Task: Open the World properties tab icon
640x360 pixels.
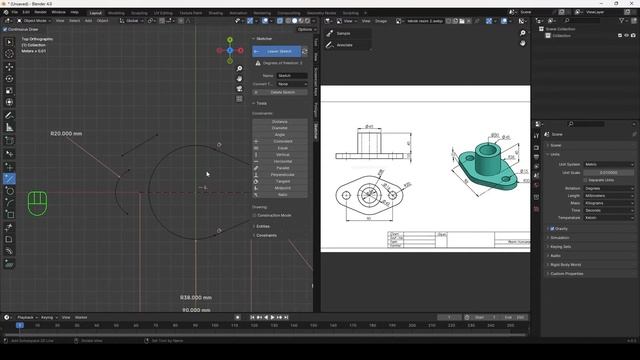Action: [536, 185]
